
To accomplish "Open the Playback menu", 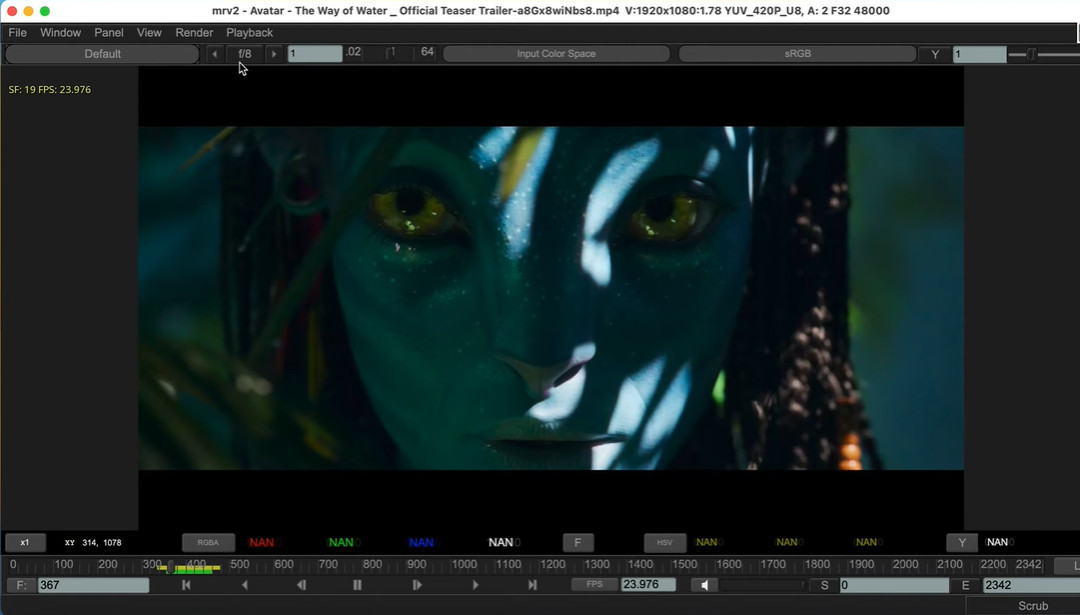I will pyautogui.click(x=249, y=32).
